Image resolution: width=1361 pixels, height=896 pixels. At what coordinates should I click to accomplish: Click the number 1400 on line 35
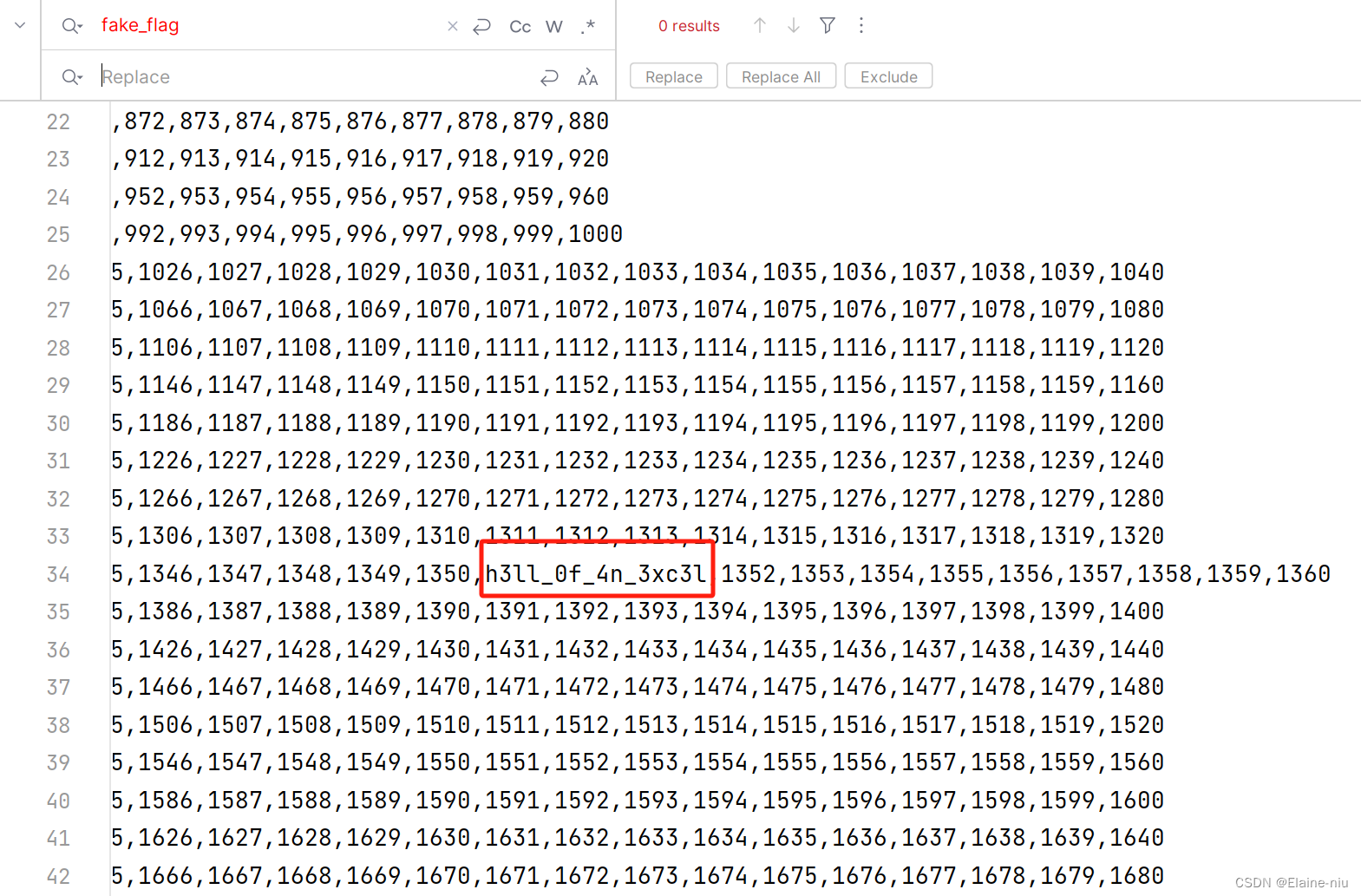click(1136, 611)
